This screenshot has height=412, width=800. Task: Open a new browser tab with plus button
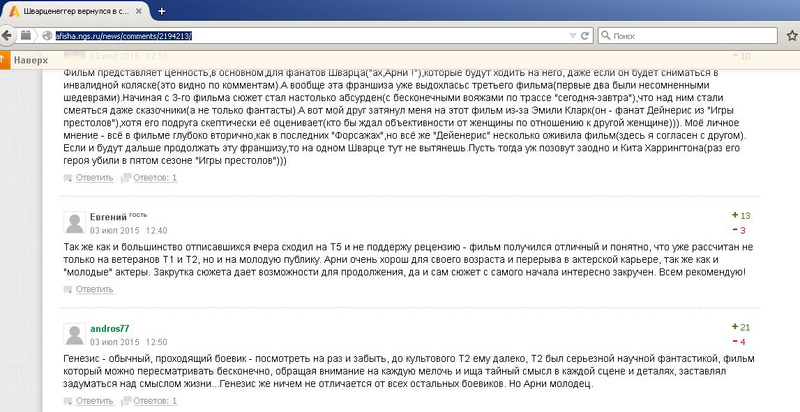(162, 11)
